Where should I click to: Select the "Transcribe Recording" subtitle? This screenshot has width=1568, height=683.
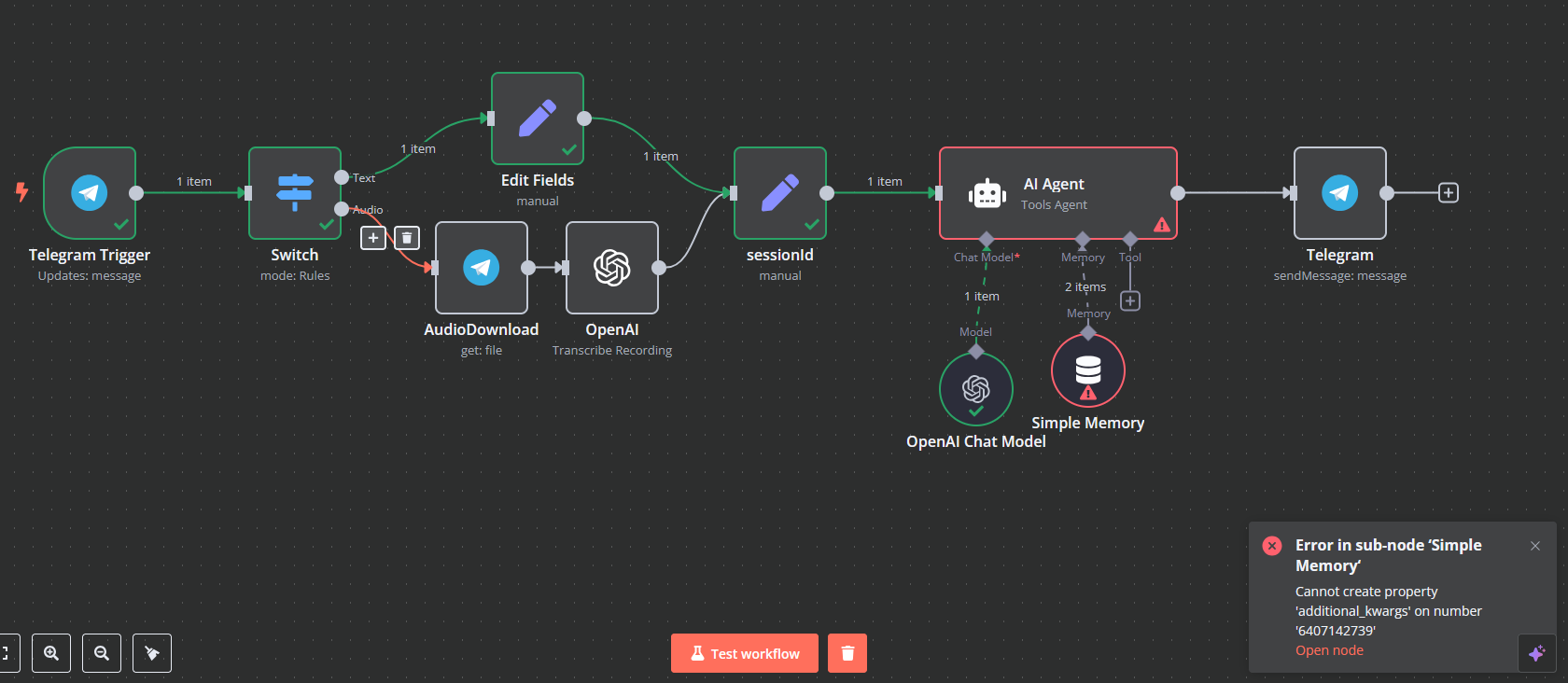tap(612, 351)
